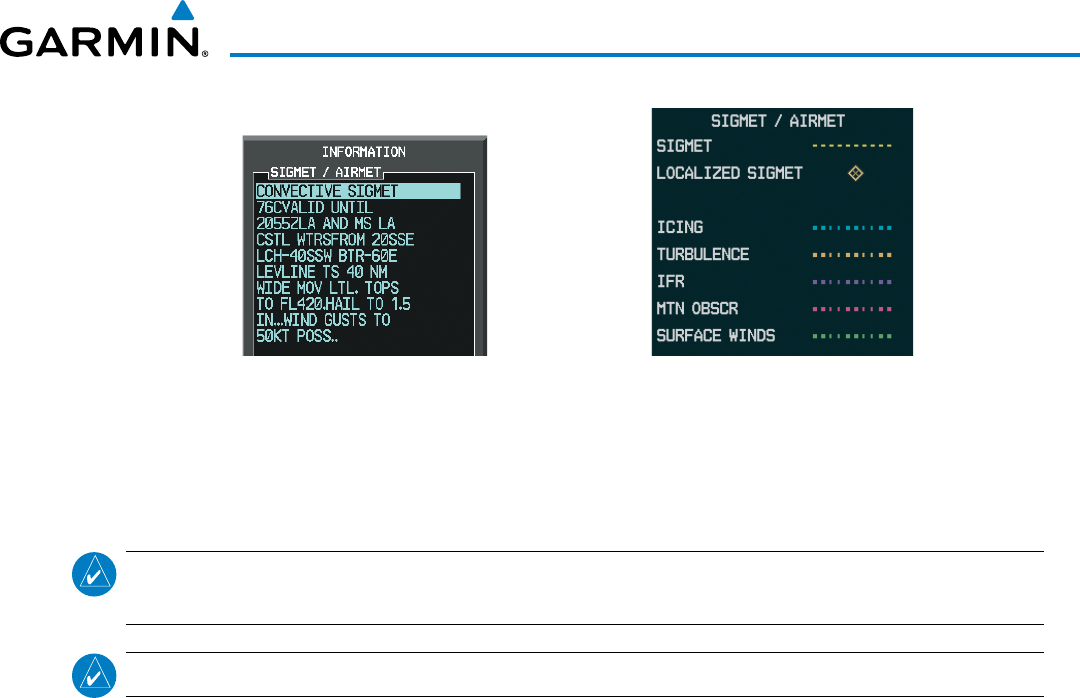Click the 'LCH-40SSW BTR-60E' line

(327, 256)
